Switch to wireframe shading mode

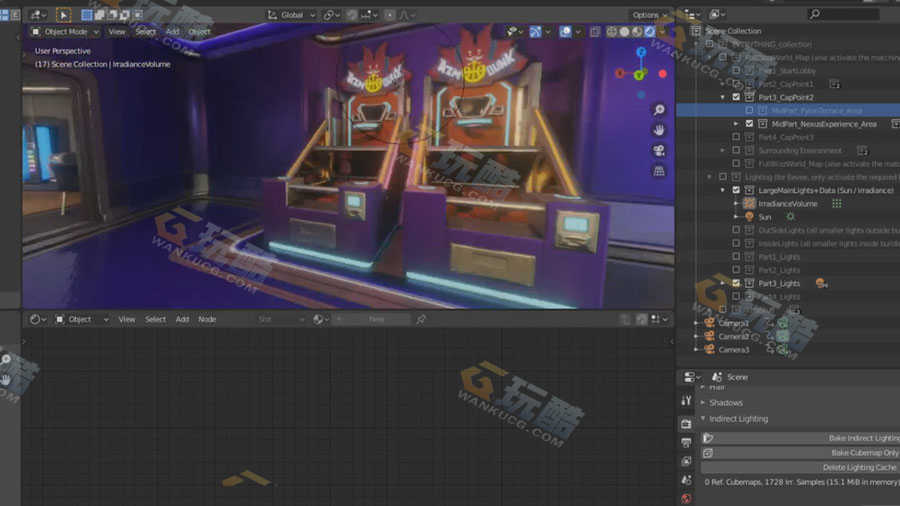click(x=612, y=32)
